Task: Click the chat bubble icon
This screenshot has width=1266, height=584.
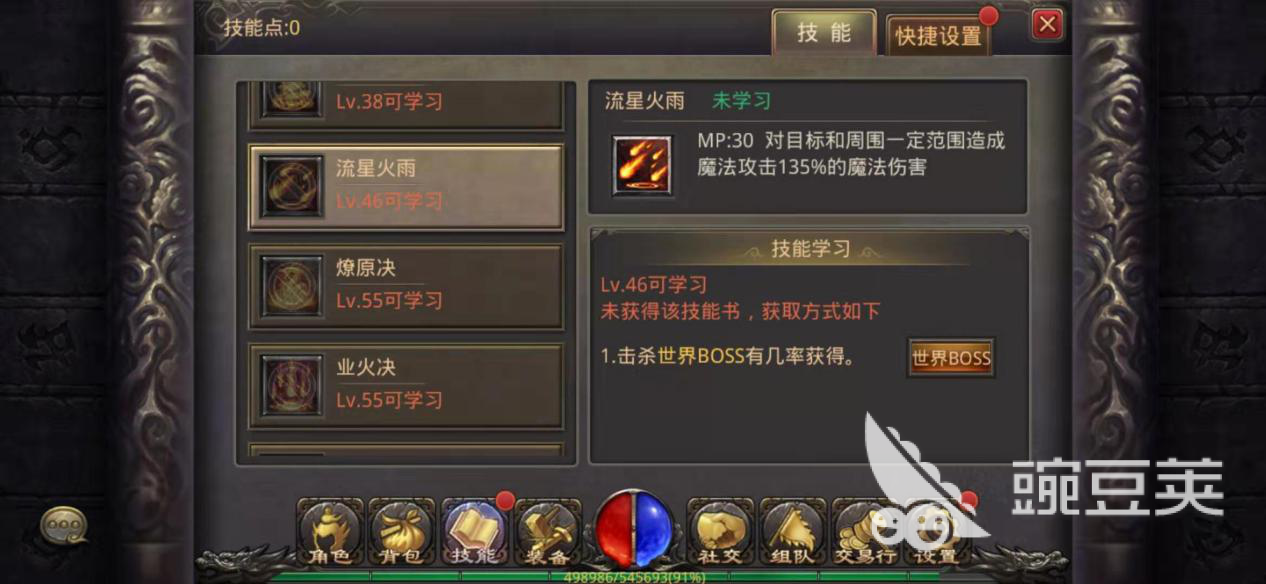Action: [63, 525]
